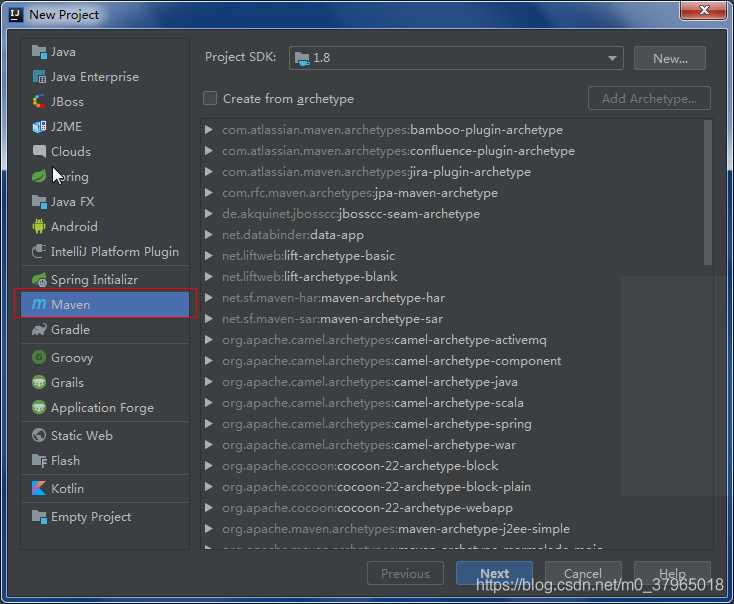This screenshot has height=604, width=734.
Task: Click the IntelliJ logo in title bar
Action: 16,15
